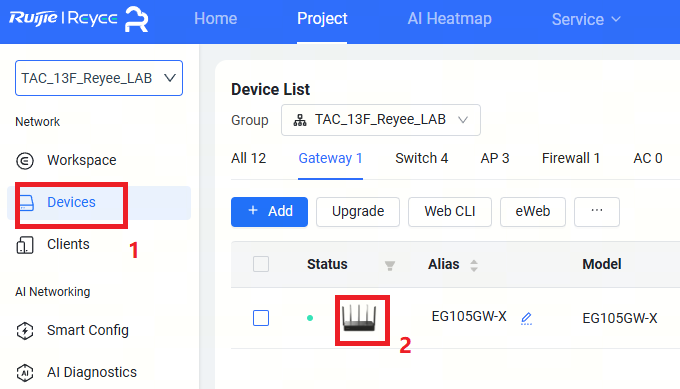Click the Status column header

tap(327, 264)
